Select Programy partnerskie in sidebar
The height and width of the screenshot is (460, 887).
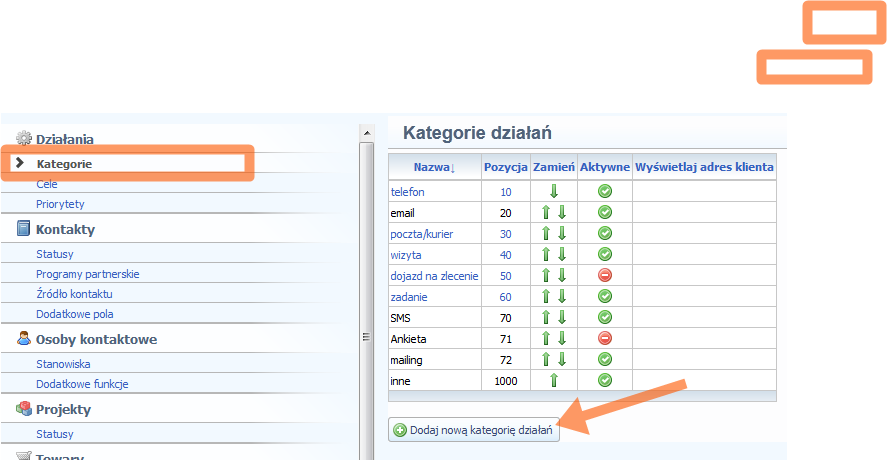tap(87, 274)
